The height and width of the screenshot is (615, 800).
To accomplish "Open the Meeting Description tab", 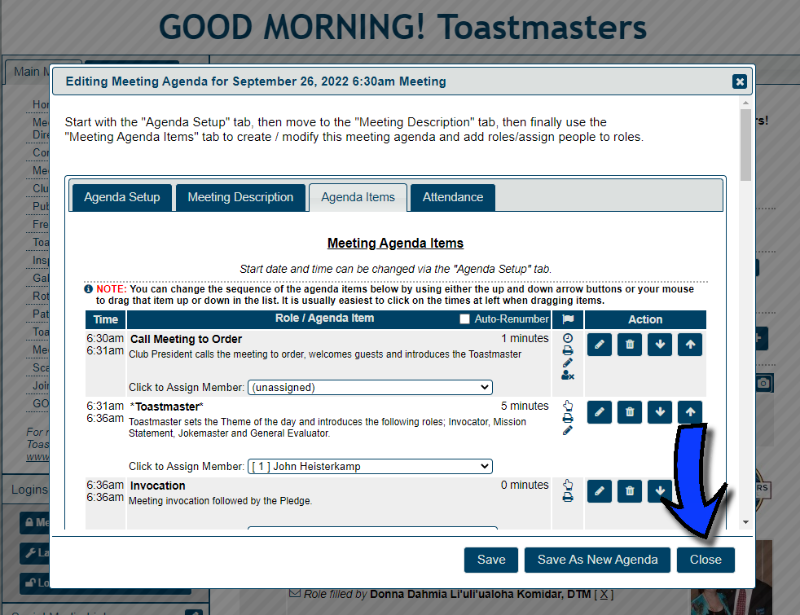I will point(240,197).
